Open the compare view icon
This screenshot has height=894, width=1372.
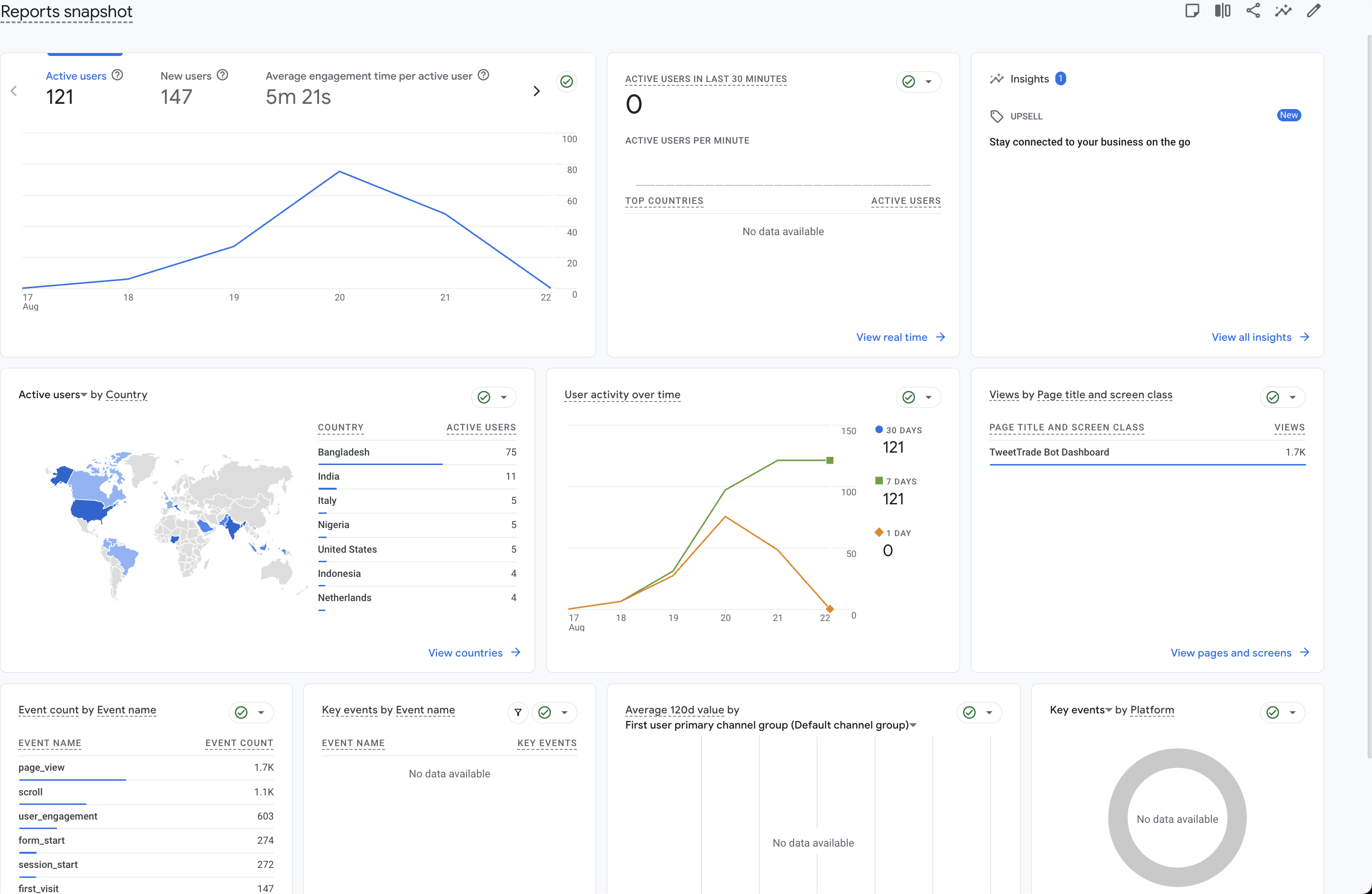click(x=1222, y=10)
